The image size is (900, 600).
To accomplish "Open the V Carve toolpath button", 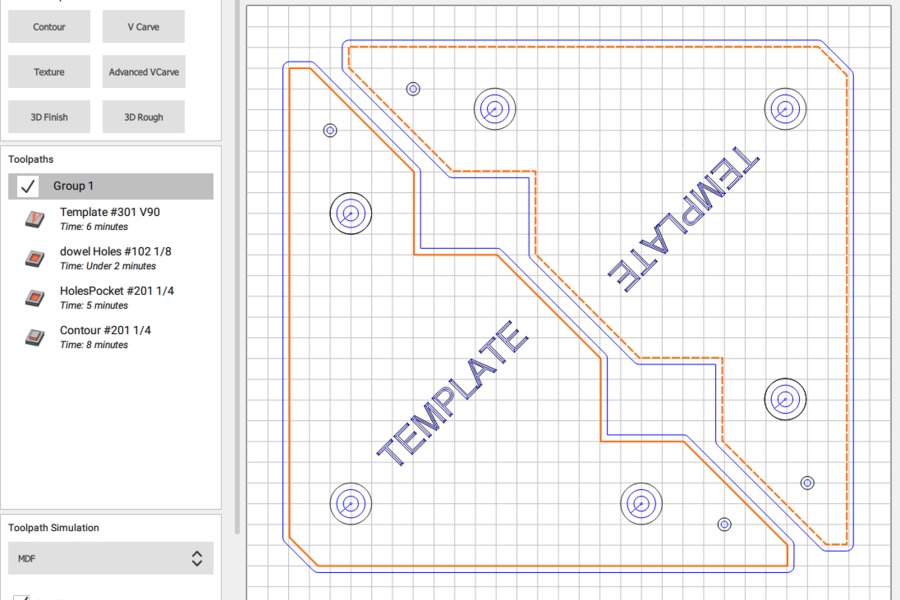I will point(143,26).
